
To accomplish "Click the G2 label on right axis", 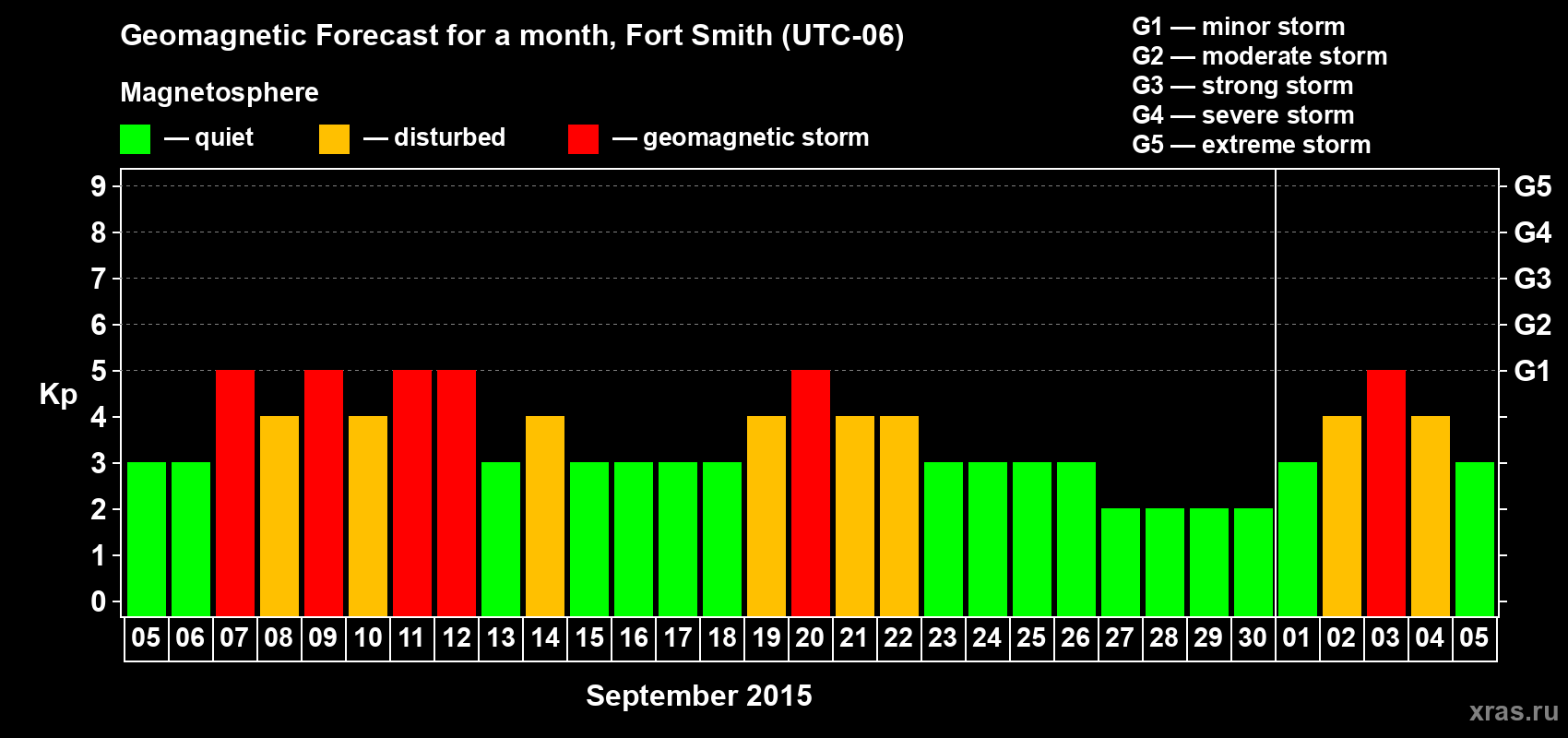I will click(x=1533, y=325).
